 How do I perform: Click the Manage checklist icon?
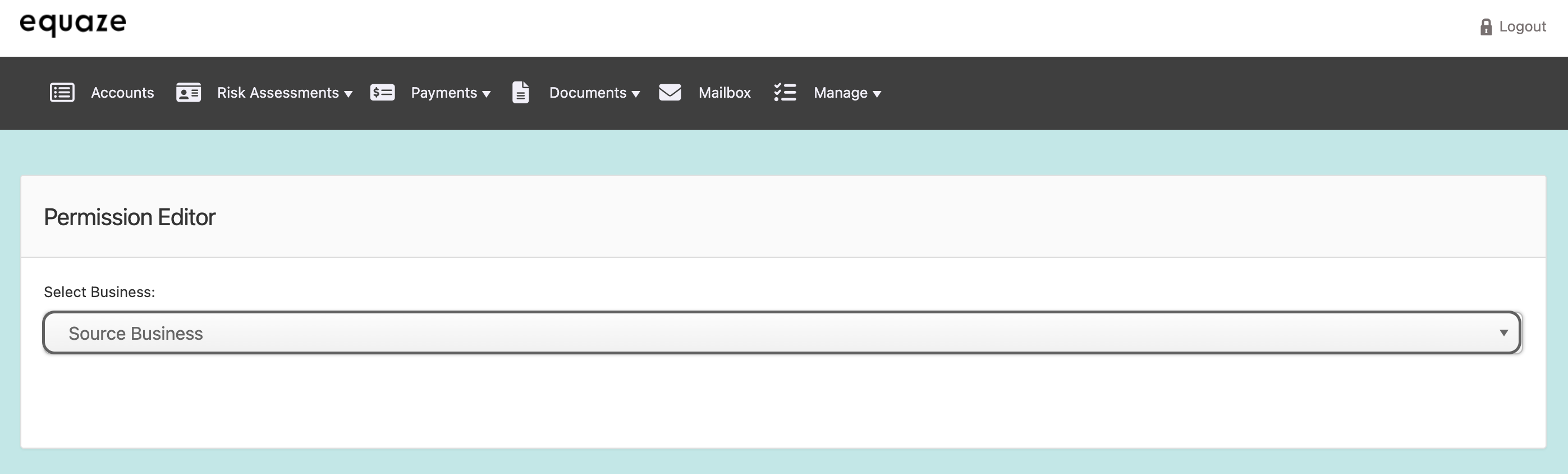pos(785,93)
